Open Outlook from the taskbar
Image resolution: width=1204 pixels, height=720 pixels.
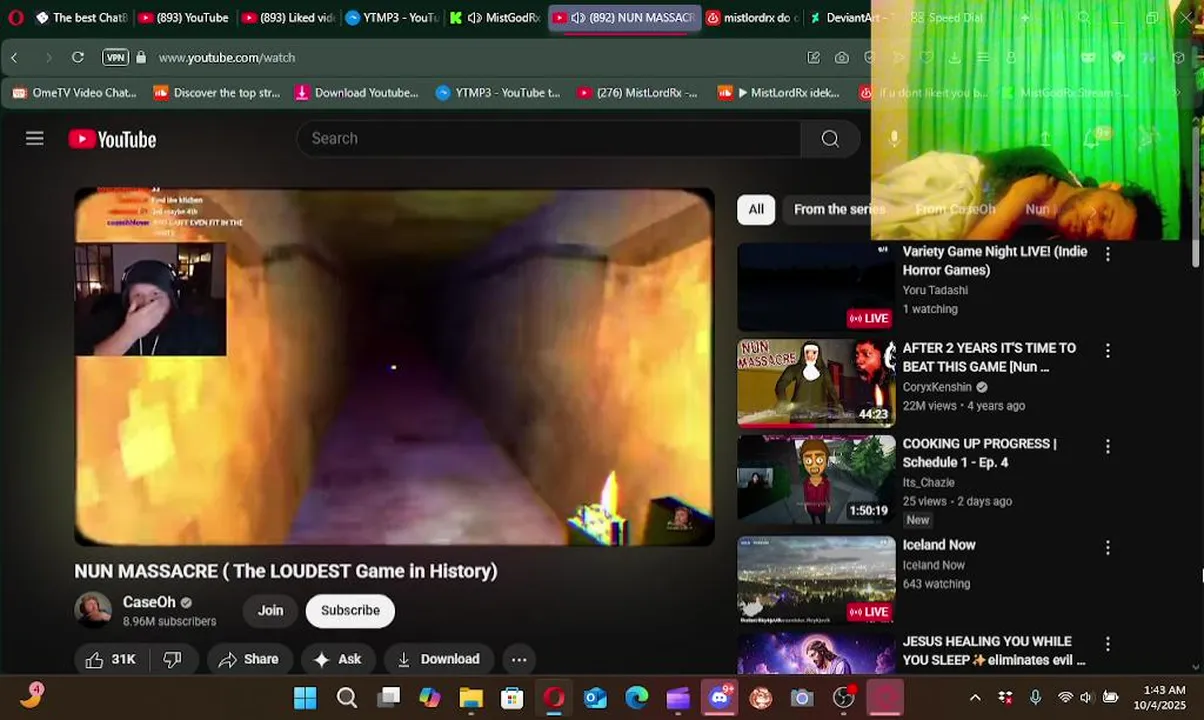coord(595,697)
